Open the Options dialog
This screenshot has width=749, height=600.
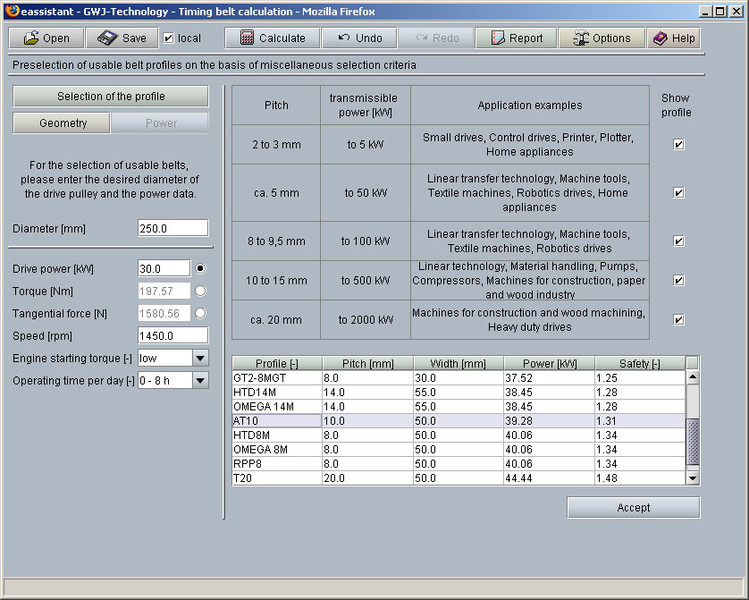[601, 38]
